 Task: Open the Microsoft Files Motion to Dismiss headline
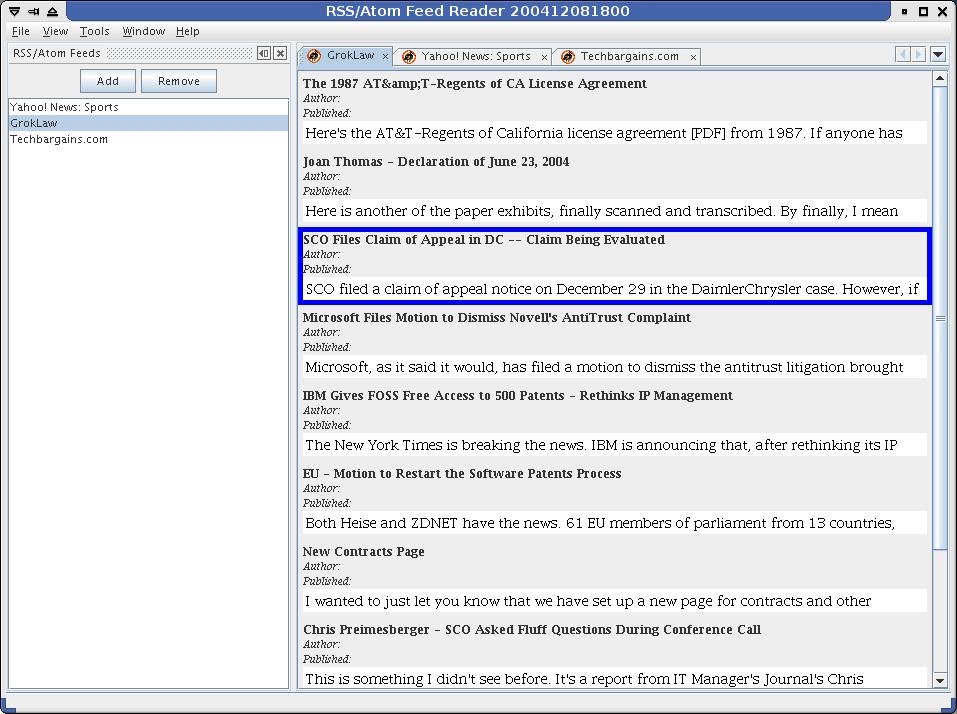coord(497,318)
